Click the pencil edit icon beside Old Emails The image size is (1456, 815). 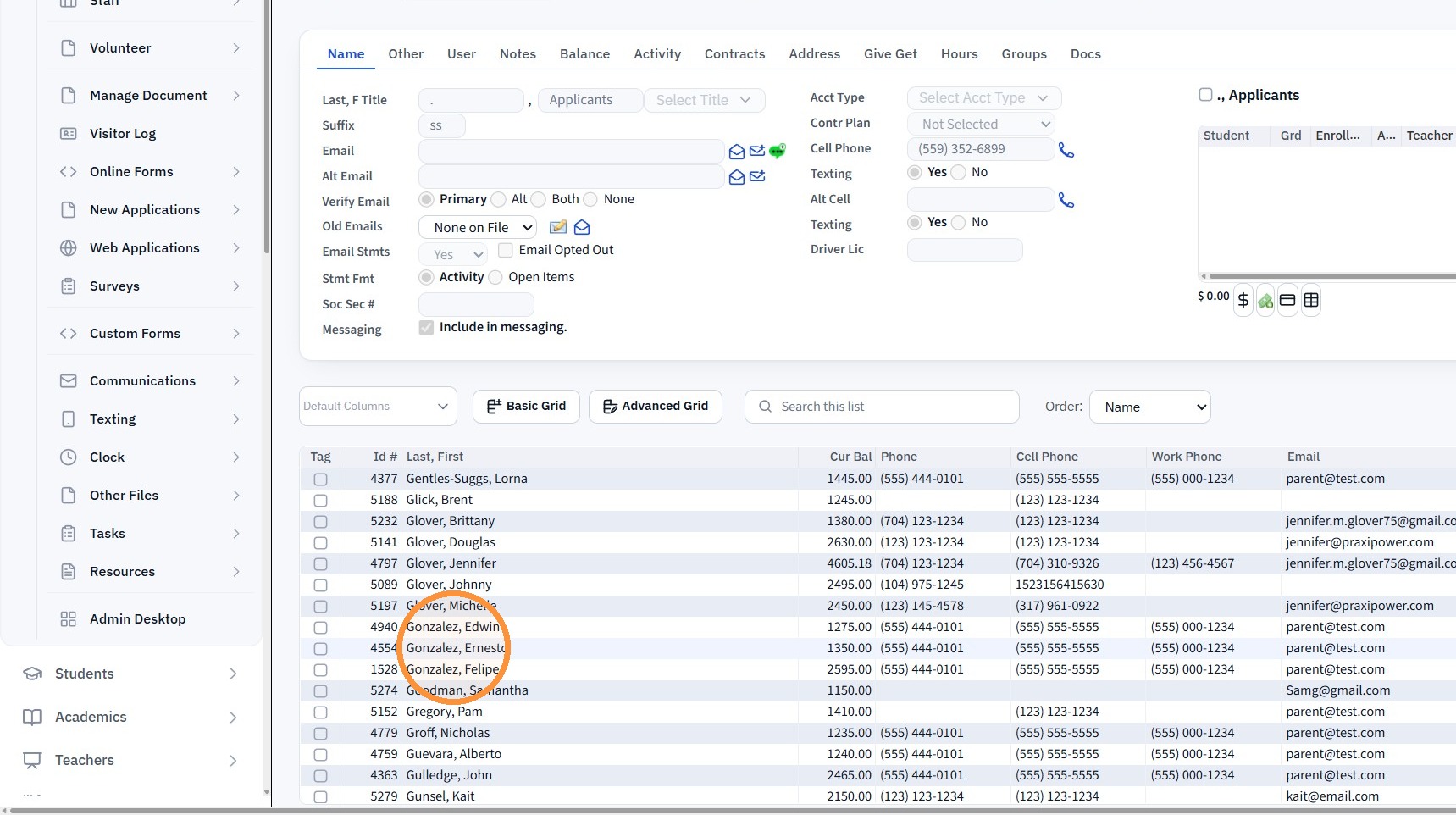point(558,227)
